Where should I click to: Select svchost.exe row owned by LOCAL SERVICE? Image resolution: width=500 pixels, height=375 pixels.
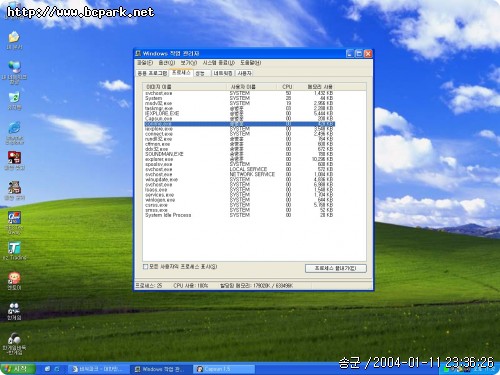239,169
